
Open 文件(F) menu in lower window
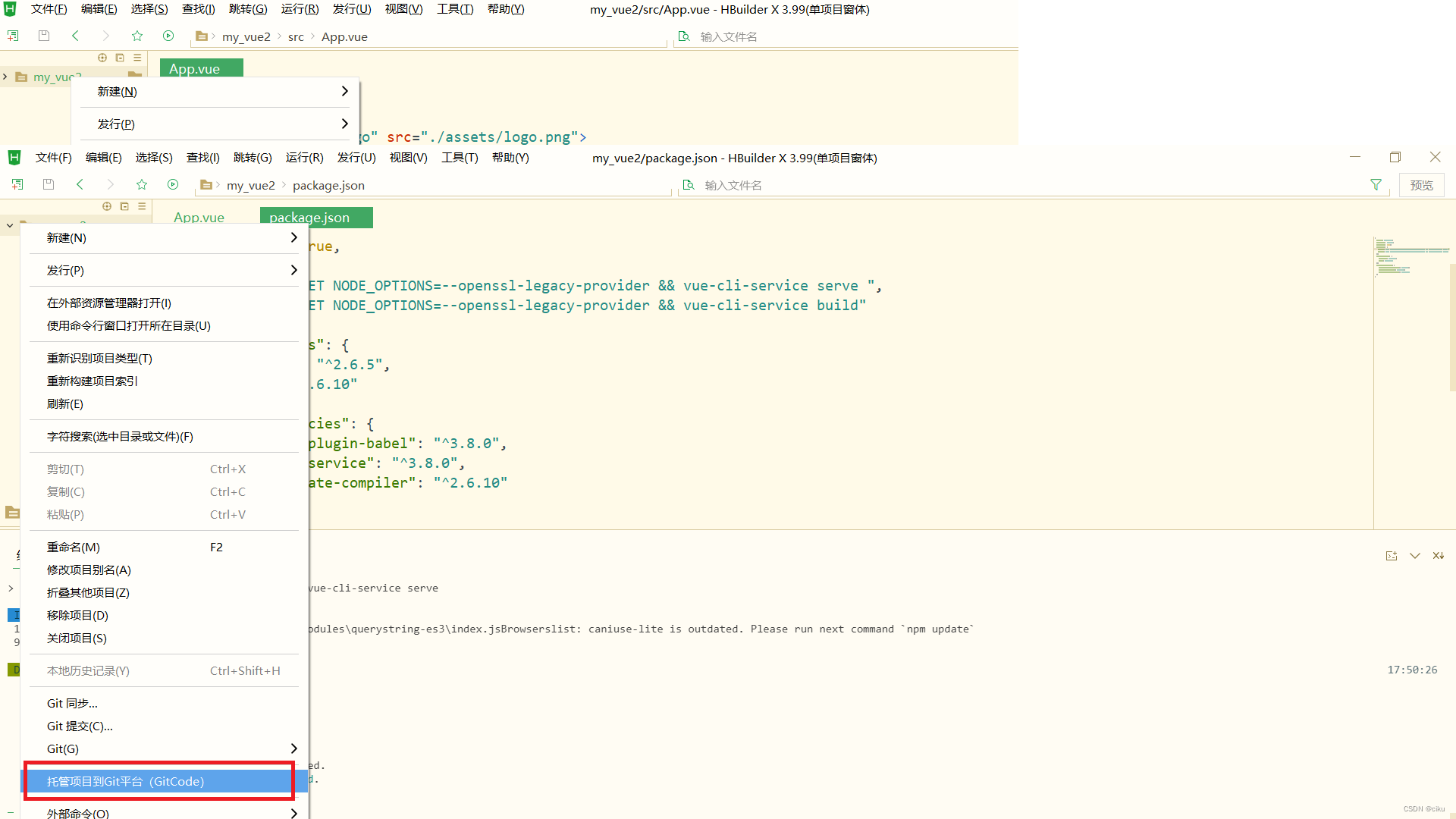[x=53, y=158]
